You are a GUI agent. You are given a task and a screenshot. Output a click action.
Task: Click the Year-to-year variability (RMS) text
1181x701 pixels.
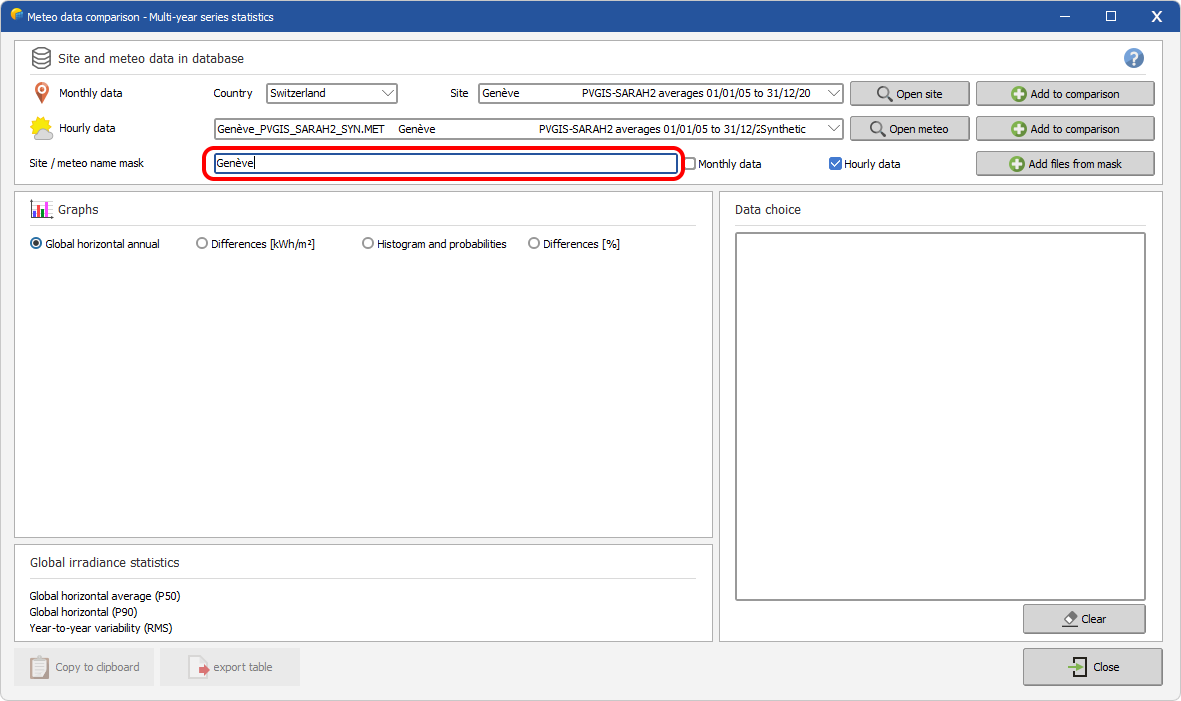coord(101,628)
